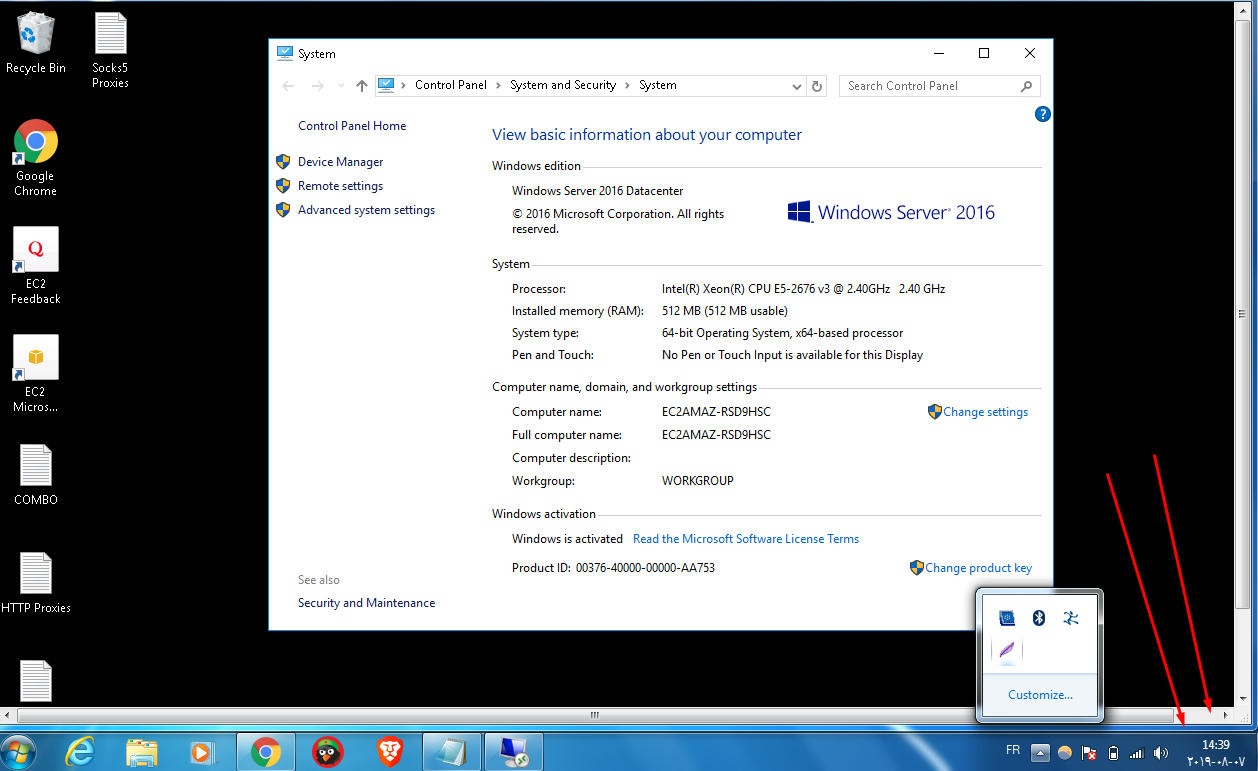Click the System and Security breadcrumb
The height and width of the screenshot is (771, 1258).
point(562,86)
